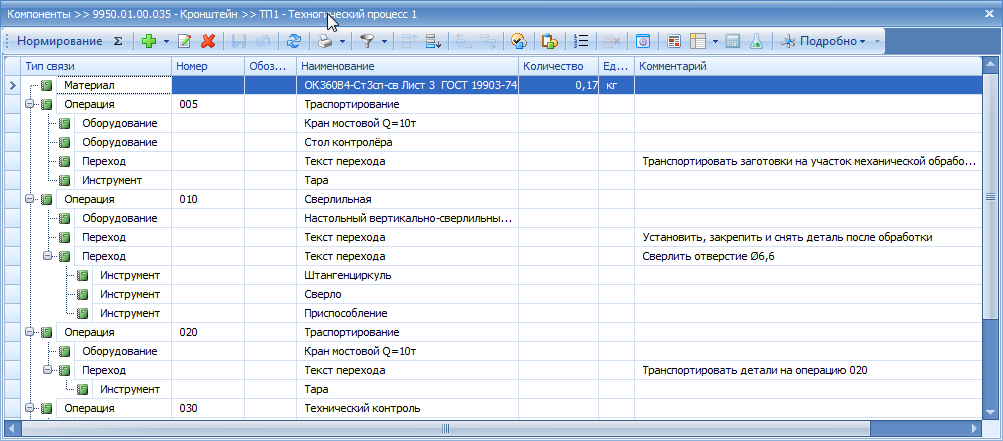Collapse the Операция 020 node
Viewport: 1003px width, 441px height.
point(29,332)
